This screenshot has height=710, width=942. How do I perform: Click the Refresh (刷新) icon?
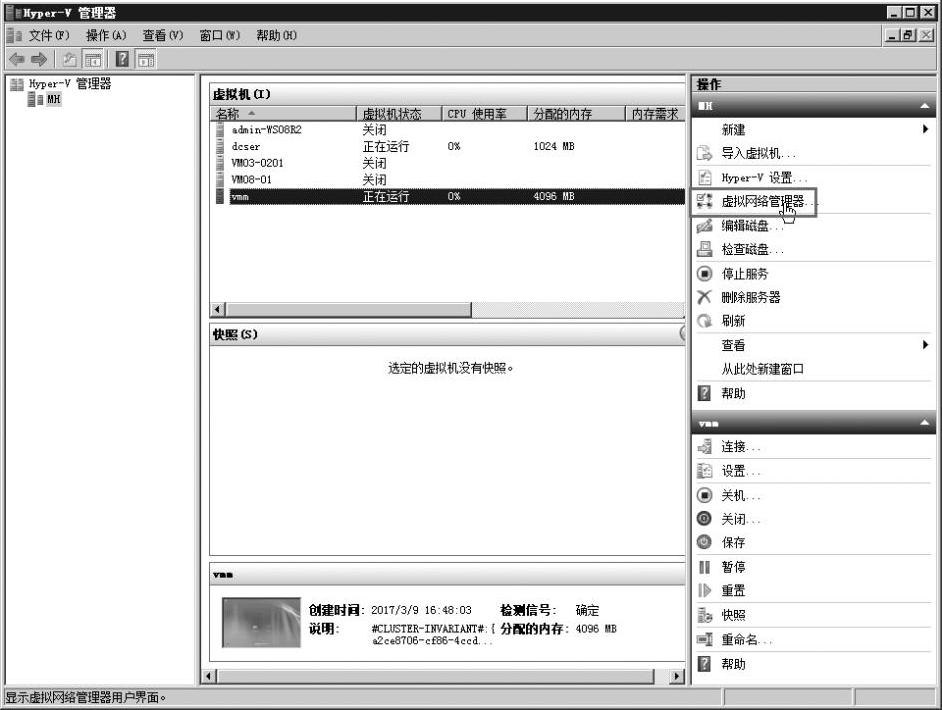tap(704, 321)
